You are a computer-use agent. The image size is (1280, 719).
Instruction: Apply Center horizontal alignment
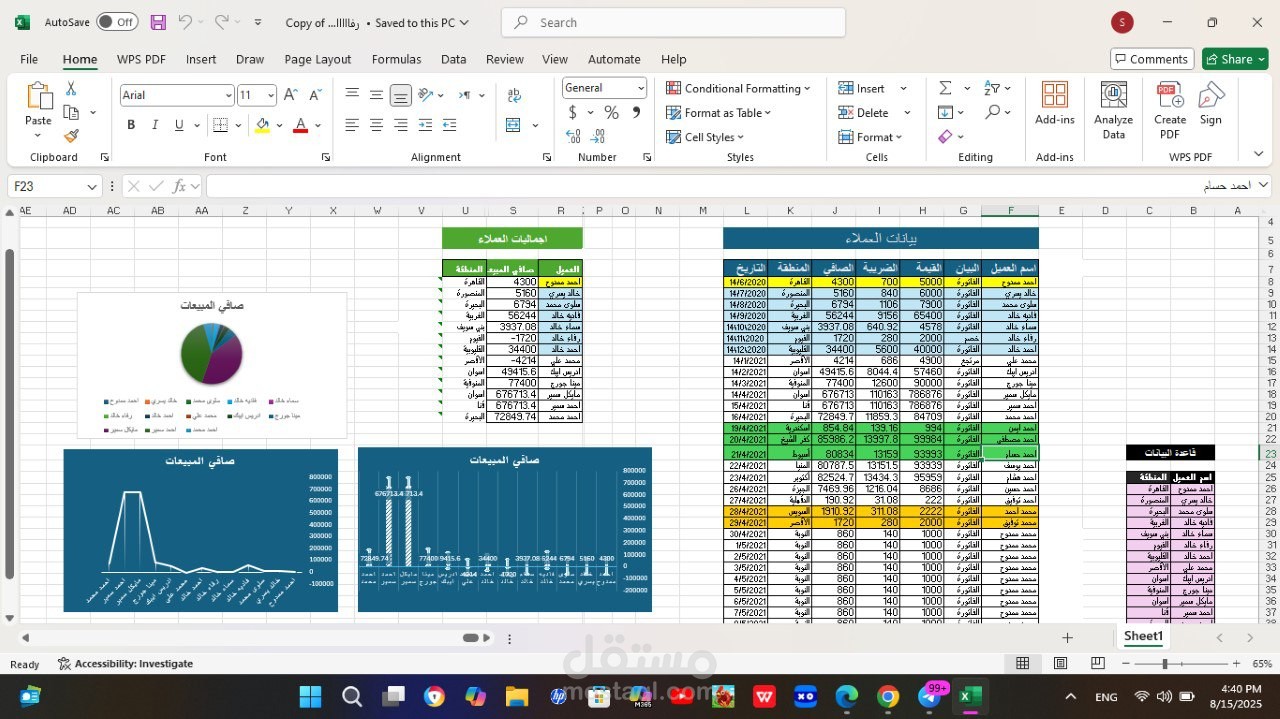click(376, 125)
